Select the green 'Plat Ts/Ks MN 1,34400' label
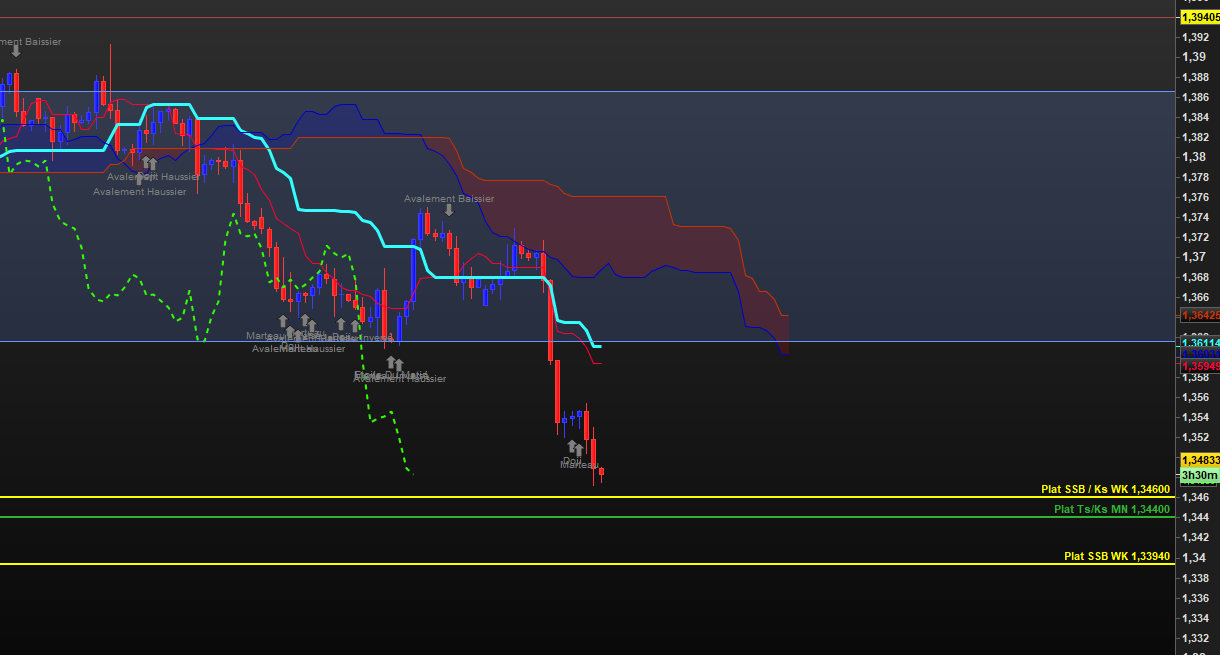Viewport: 1220px width, 655px height. [x=1111, y=509]
